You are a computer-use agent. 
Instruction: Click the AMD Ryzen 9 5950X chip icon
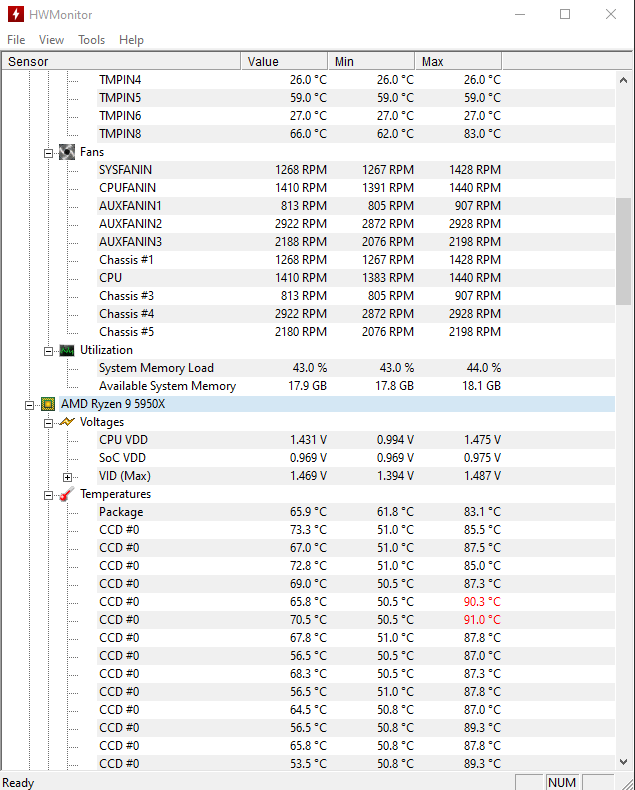48,404
